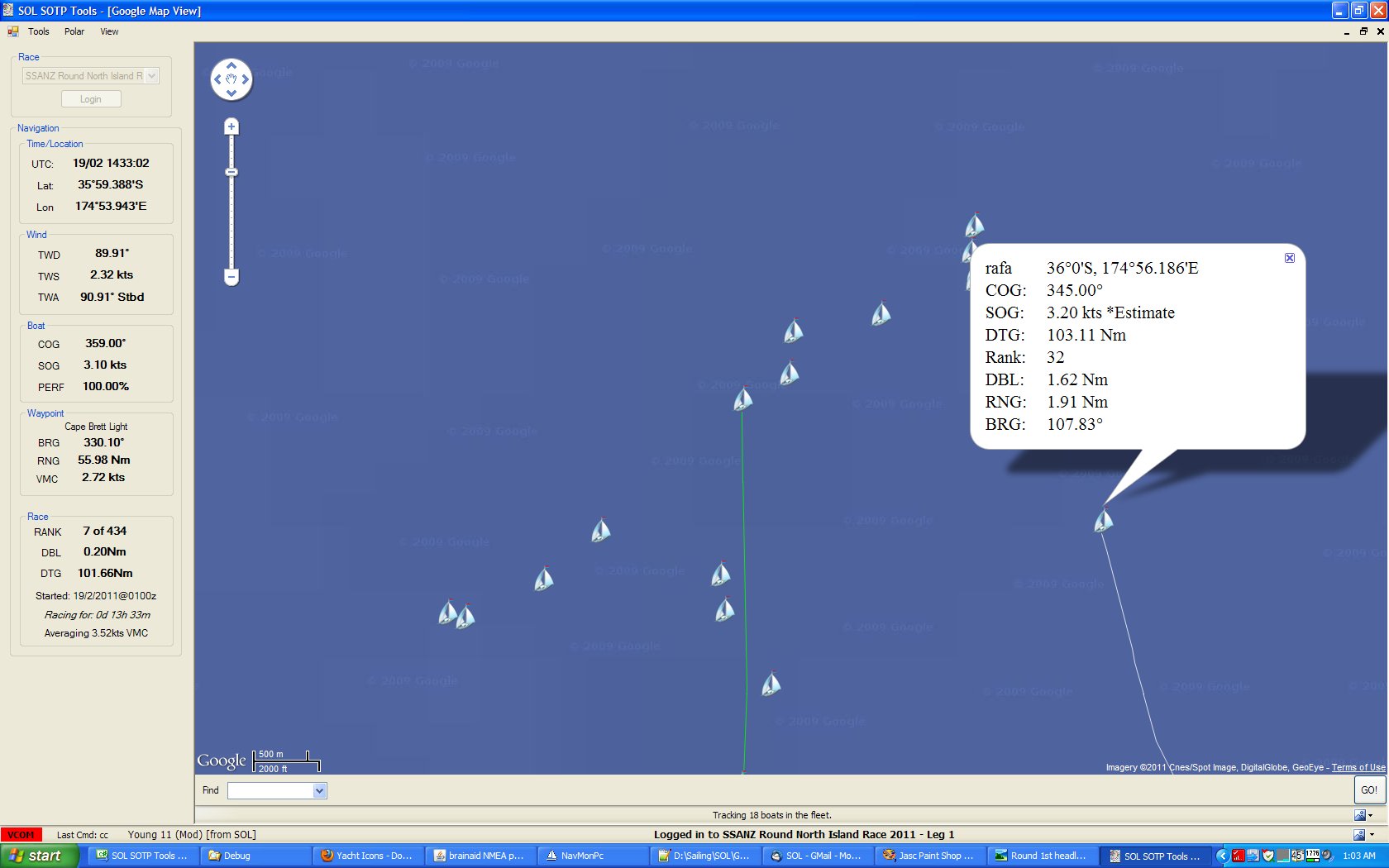The width and height of the screenshot is (1389, 868).
Task: Click the TWA value 90.91° Stbd
Action: click(x=112, y=297)
